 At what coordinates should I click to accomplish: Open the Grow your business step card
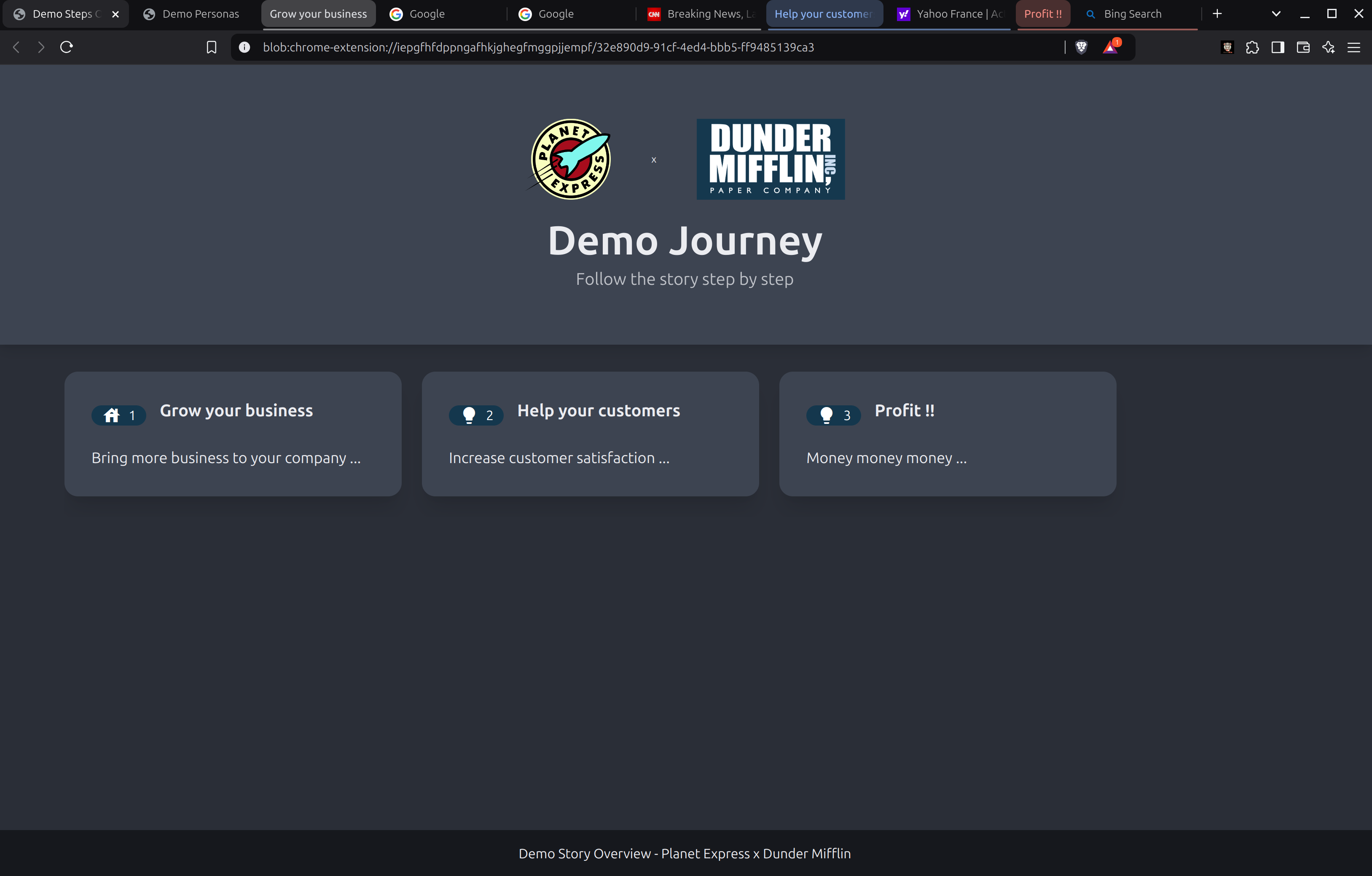[x=233, y=434]
